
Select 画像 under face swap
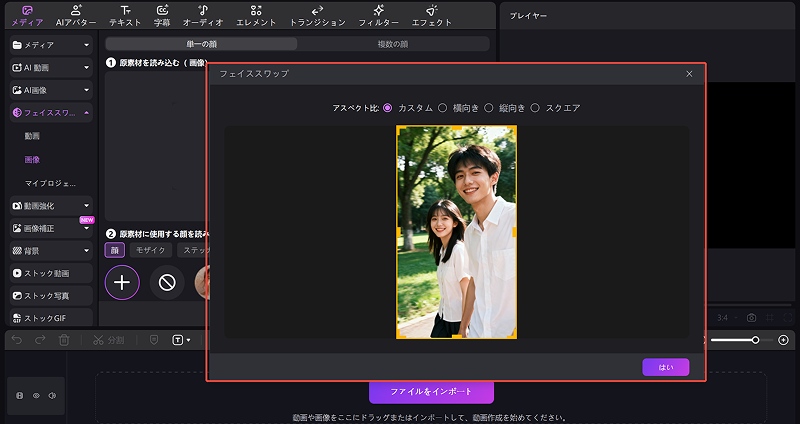coord(32,160)
